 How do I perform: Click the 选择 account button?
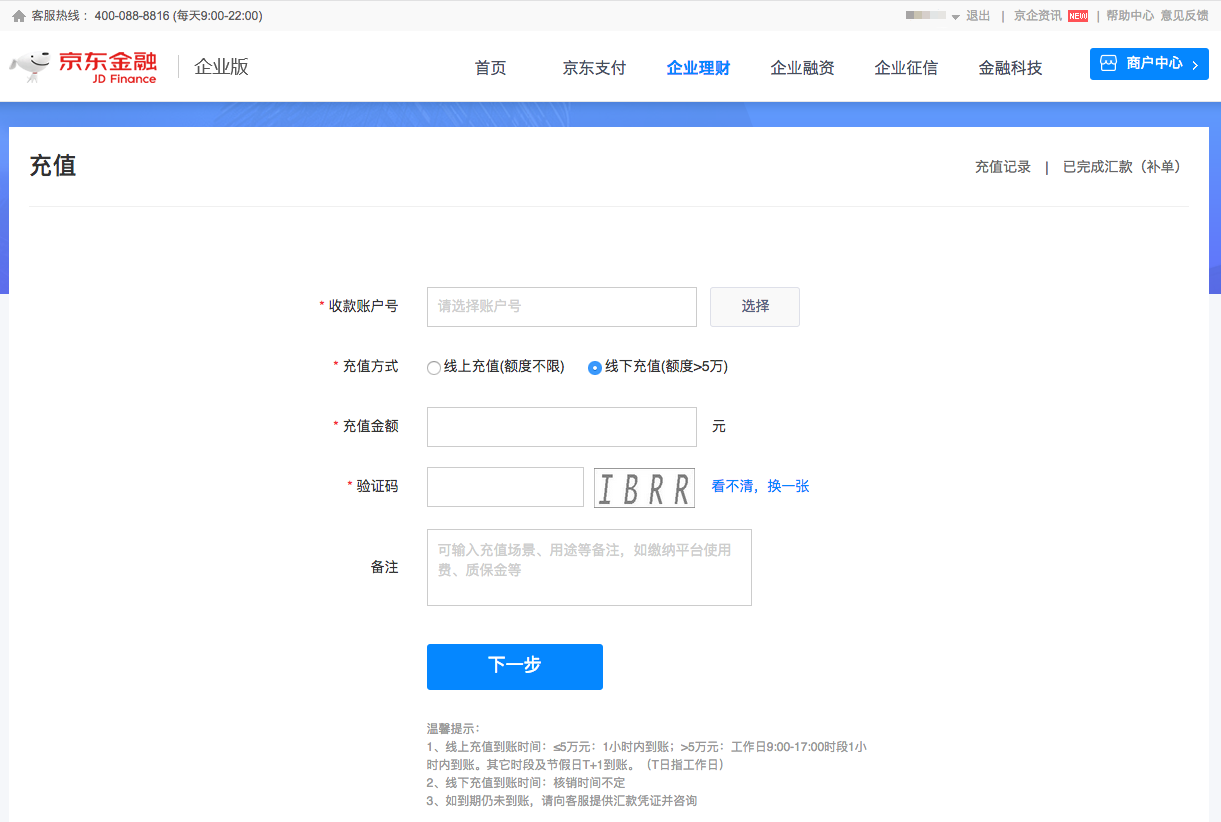[x=755, y=307]
